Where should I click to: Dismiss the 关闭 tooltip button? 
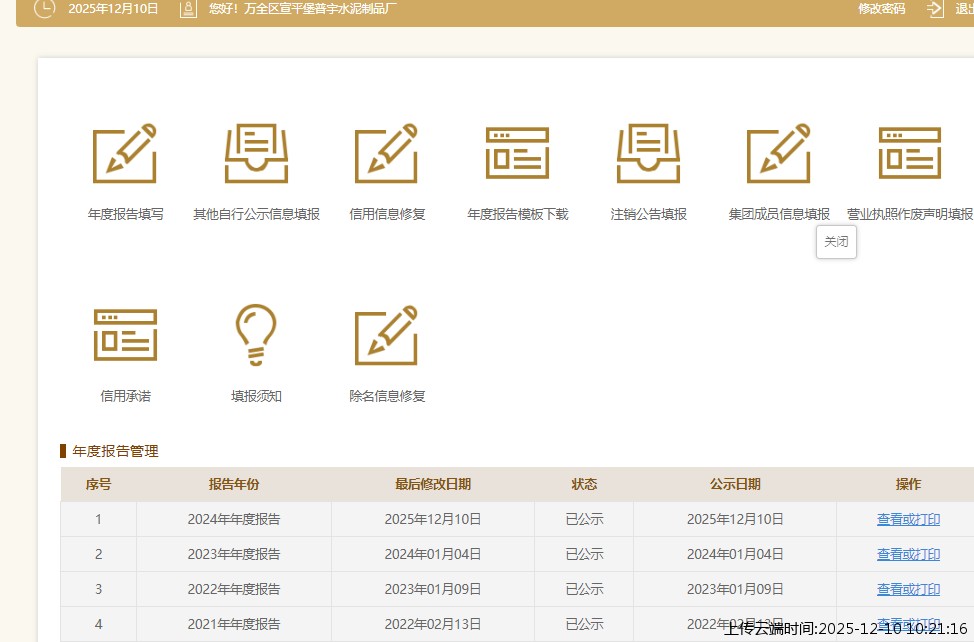(836, 242)
